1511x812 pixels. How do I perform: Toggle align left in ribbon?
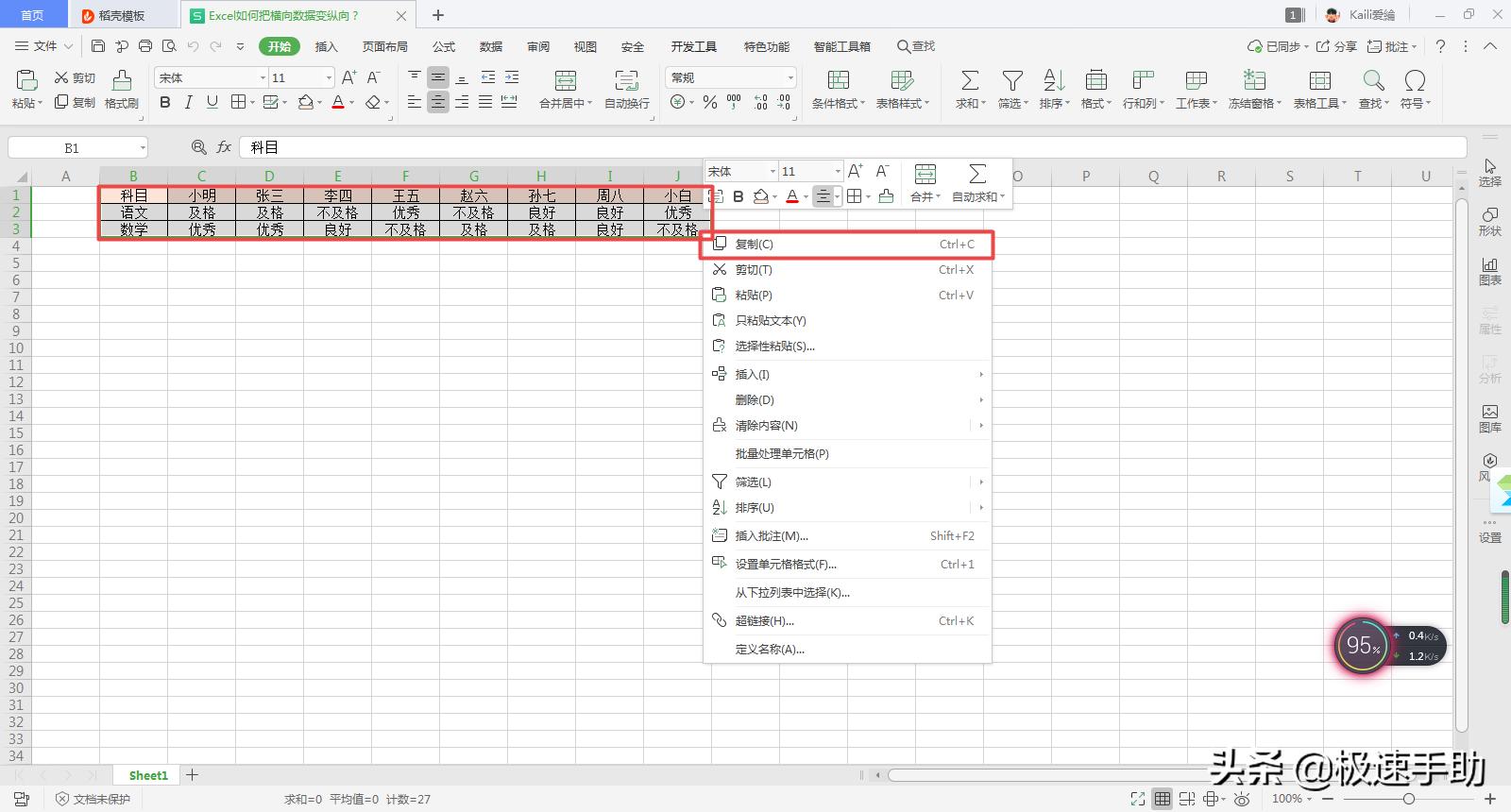(x=415, y=102)
